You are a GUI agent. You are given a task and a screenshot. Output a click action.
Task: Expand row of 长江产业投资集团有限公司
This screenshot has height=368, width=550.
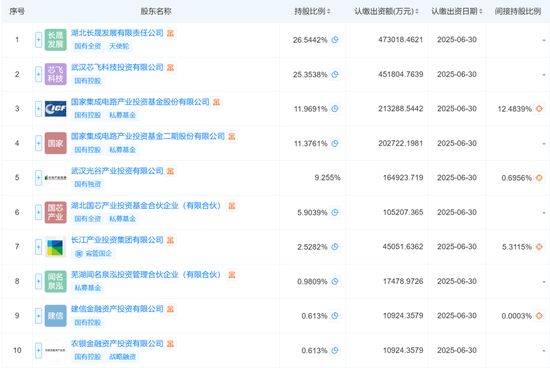(39, 247)
